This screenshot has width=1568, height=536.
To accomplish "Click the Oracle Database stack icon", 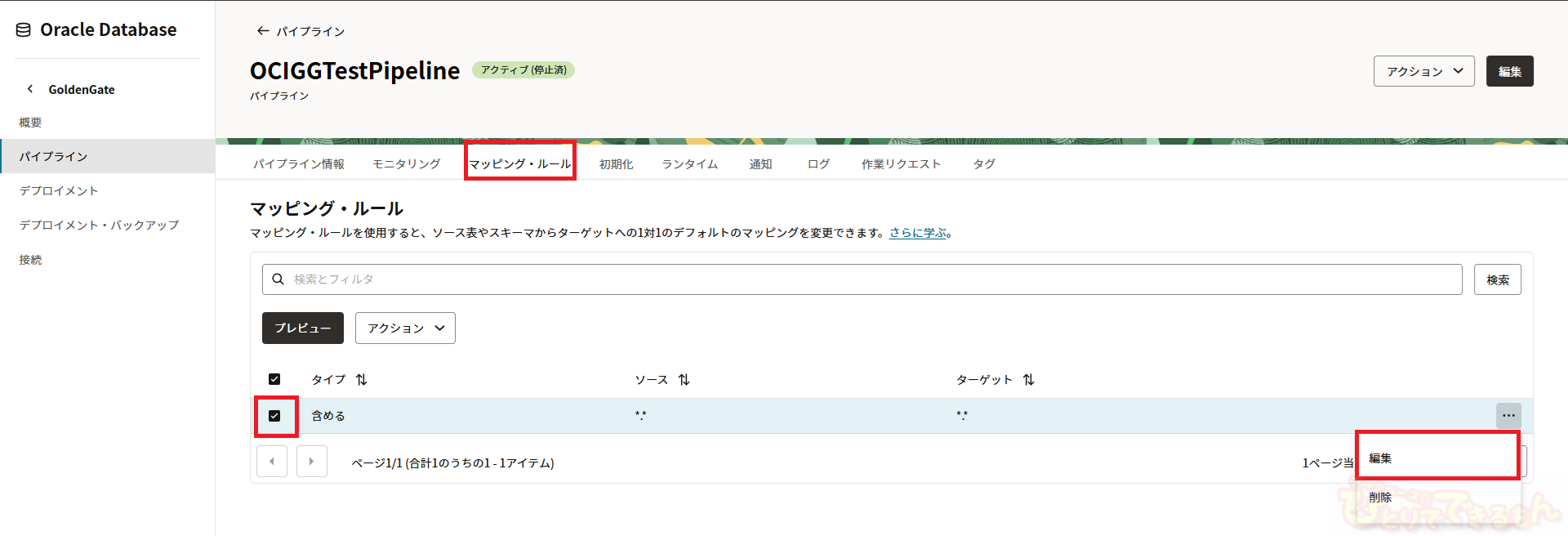I will pyautogui.click(x=24, y=30).
